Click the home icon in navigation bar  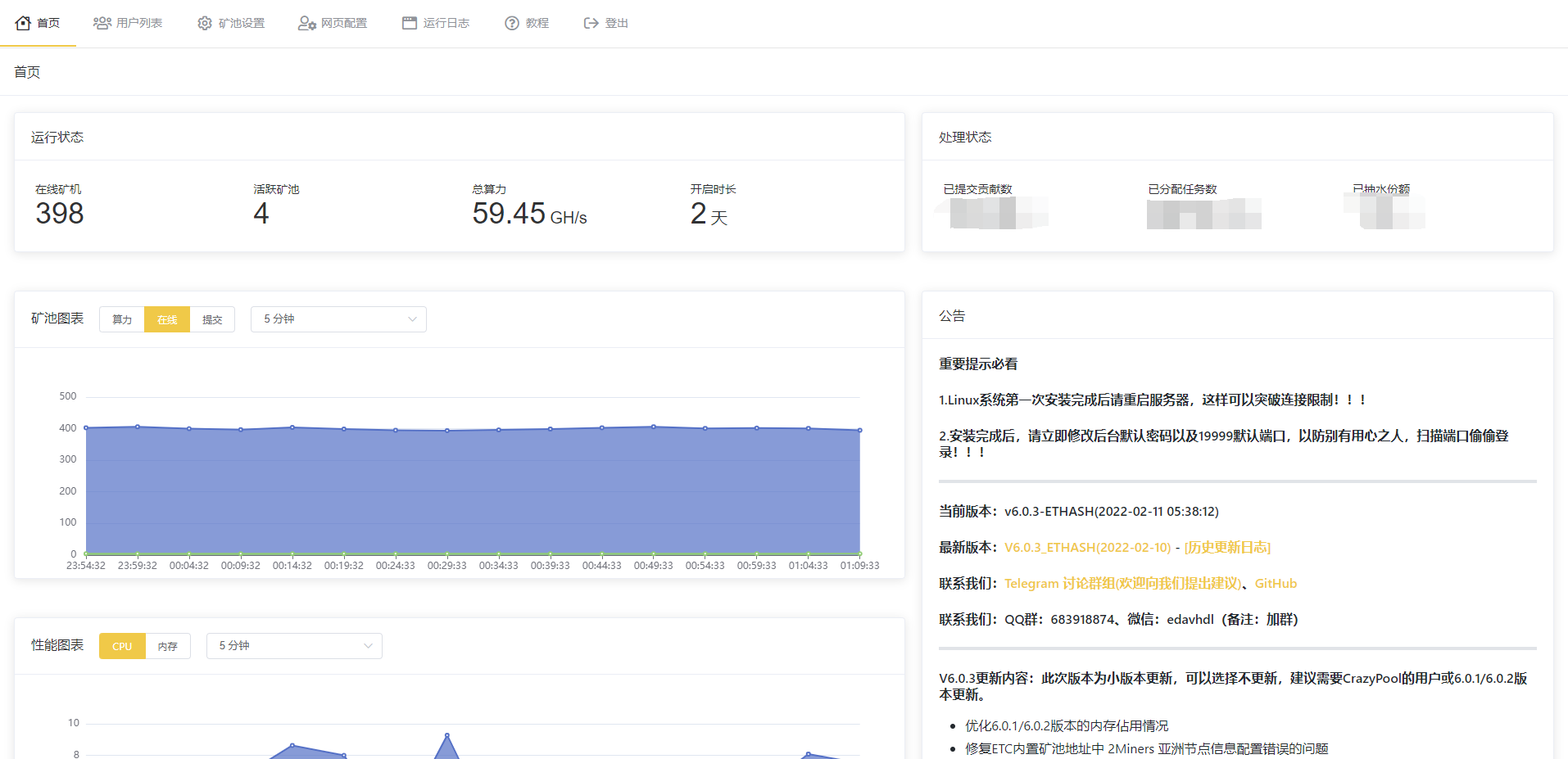click(23, 23)
